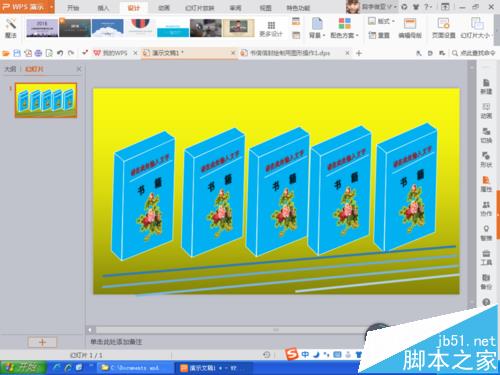Open the Documents folder taskbar button
Image resolution: width=500 pixels, height=375 pixels.
pyautogui.click(x=135, y=368)
